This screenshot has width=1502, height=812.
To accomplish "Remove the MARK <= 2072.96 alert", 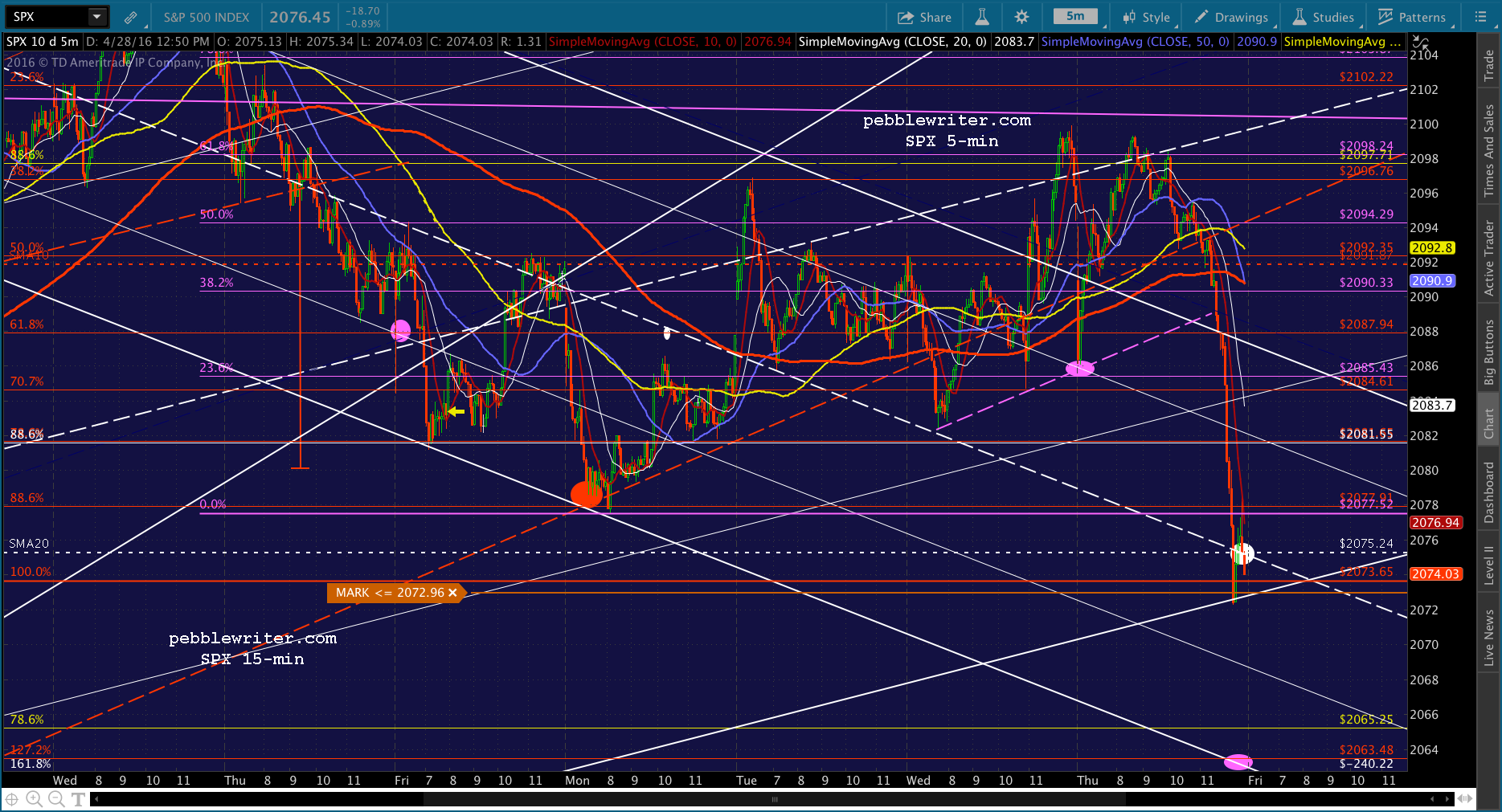I will [452, 593].
